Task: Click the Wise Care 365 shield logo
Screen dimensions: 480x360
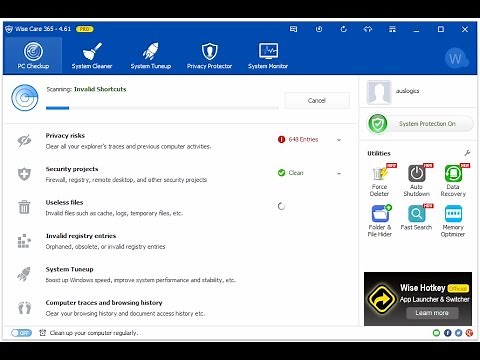Action: coord(9,29)
